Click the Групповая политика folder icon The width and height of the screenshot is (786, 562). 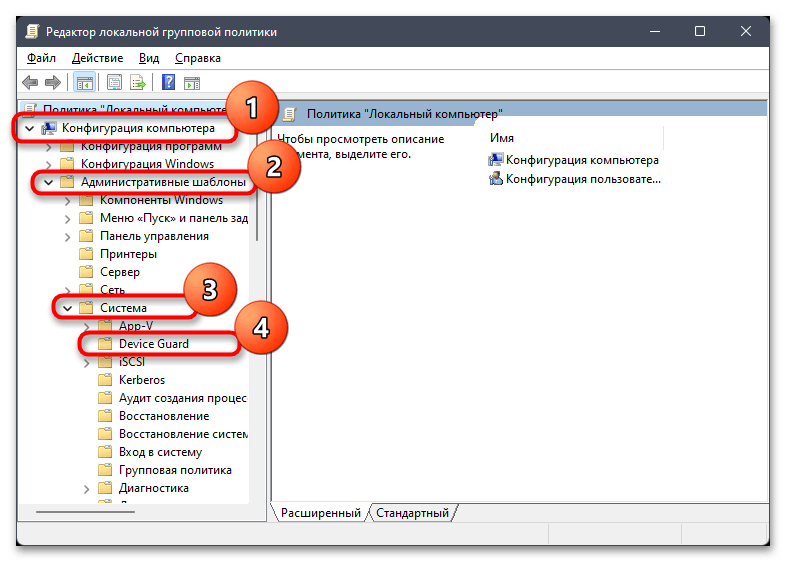point(105,470)
